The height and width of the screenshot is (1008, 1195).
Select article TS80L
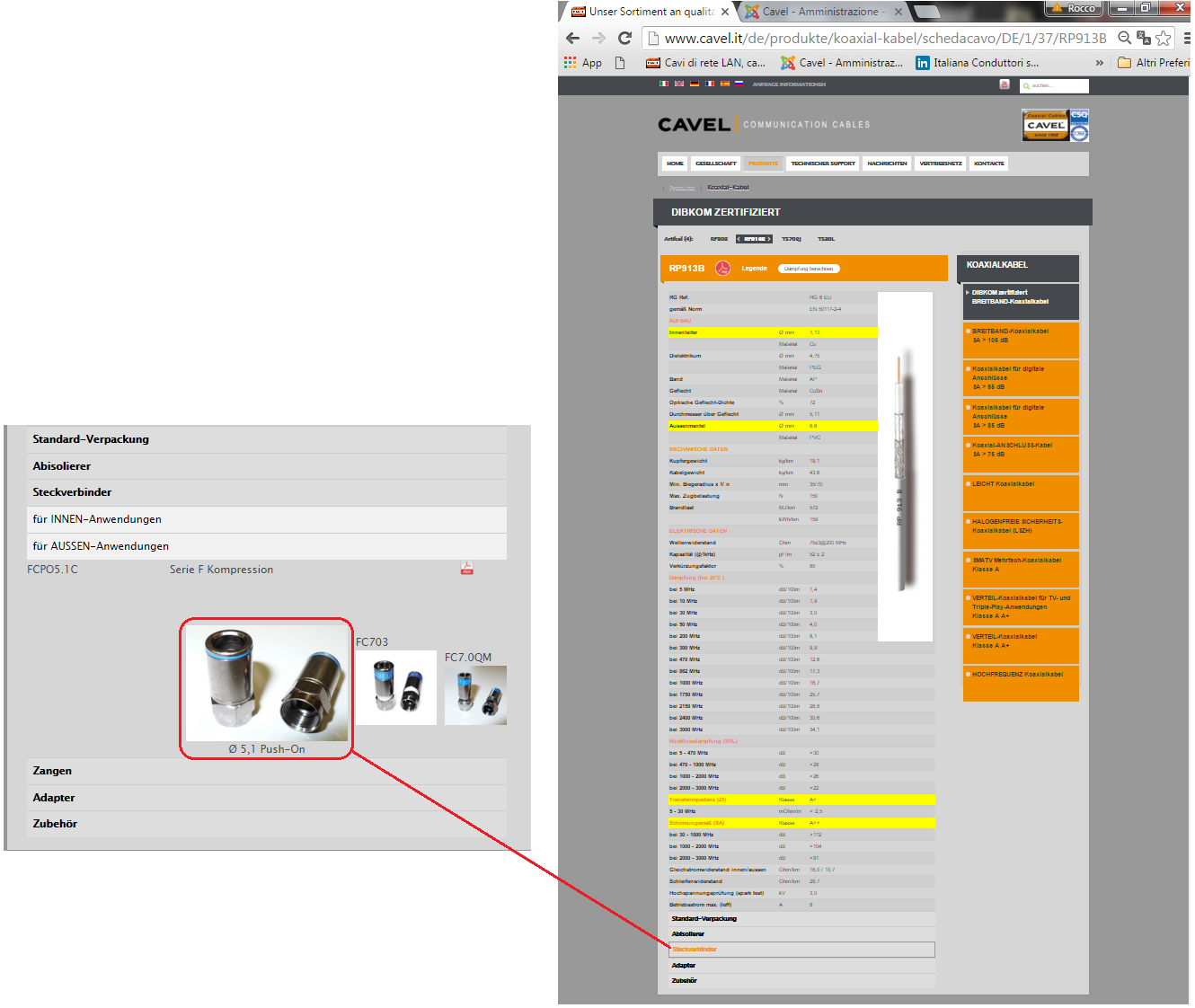826,239
